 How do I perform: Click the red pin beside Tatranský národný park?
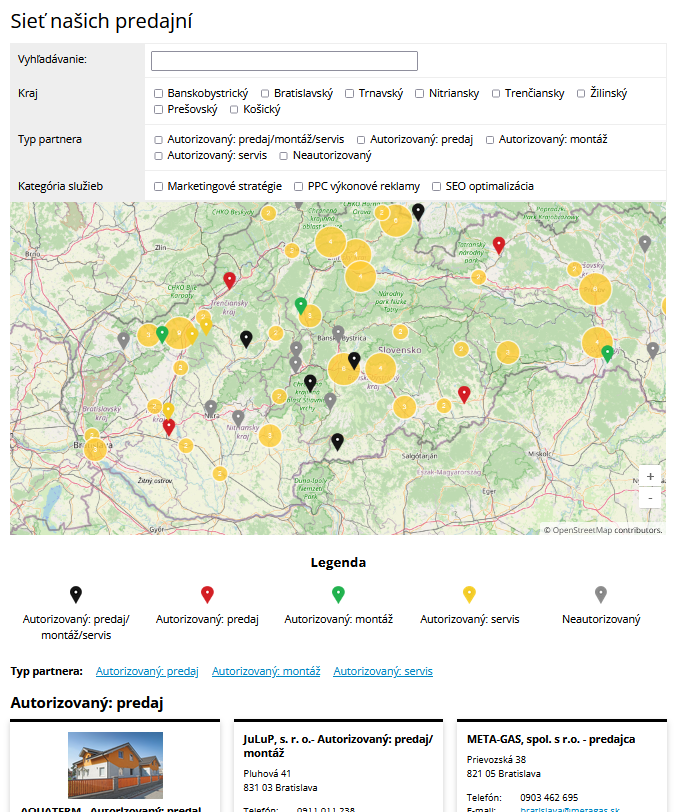(498, 245)
